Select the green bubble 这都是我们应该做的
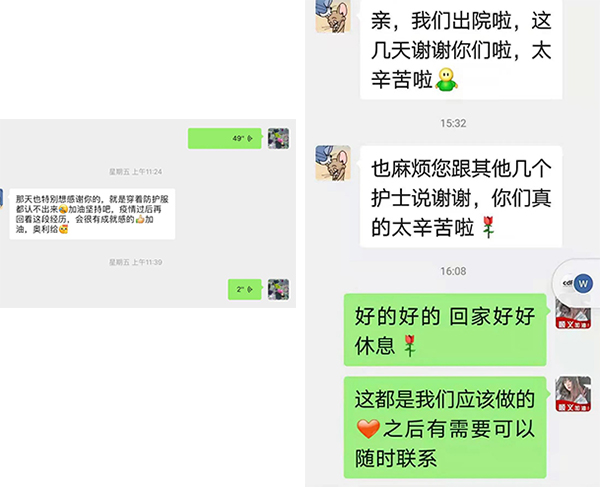600x487 pixels. click(445, 427)
